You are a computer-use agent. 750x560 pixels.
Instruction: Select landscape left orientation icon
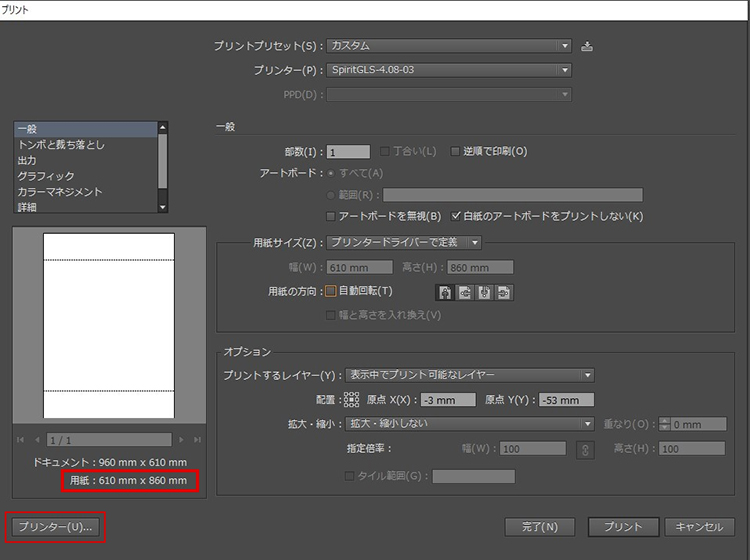(465, 292)
